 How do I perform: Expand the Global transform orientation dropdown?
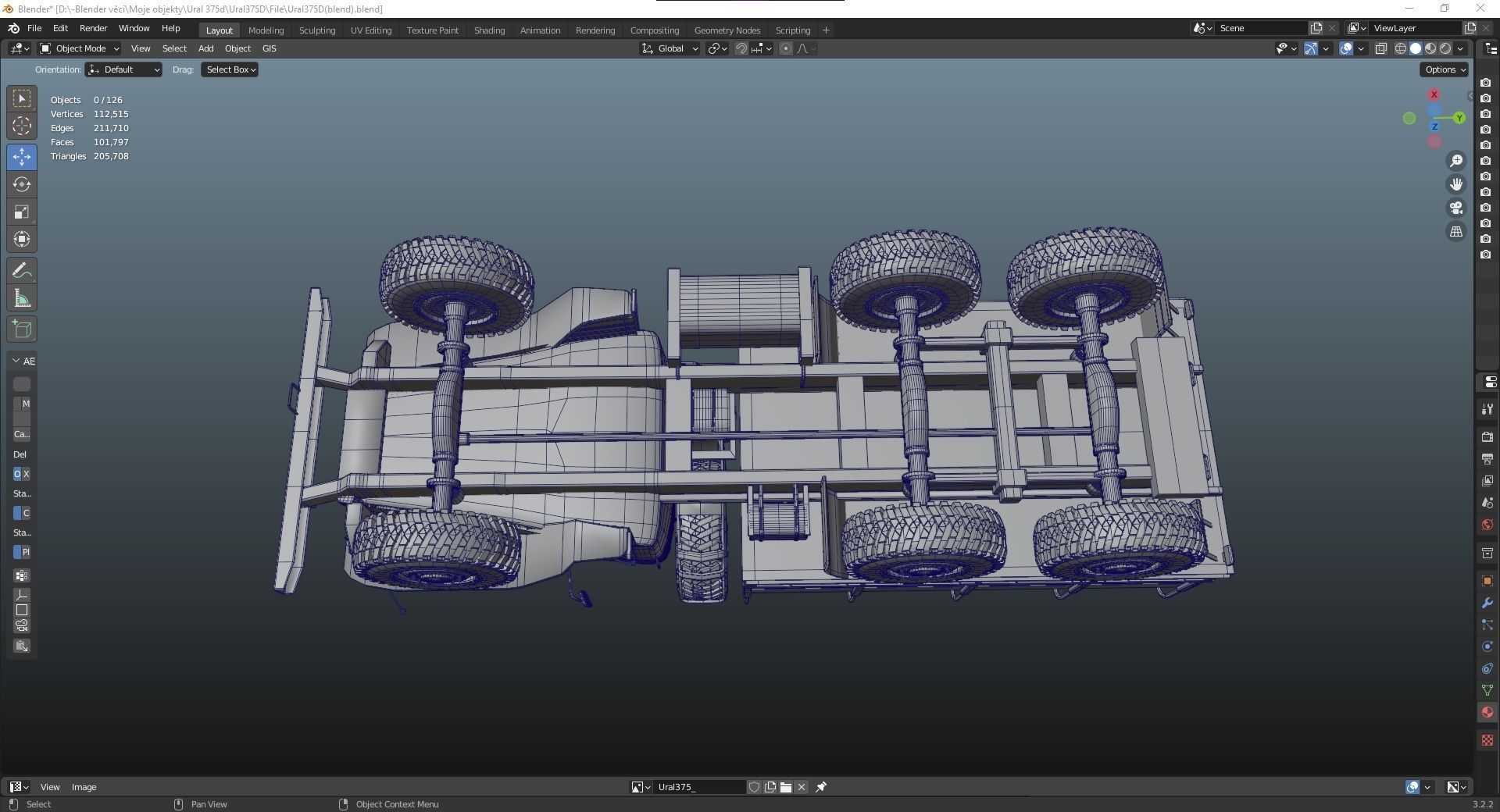point(670,48)
